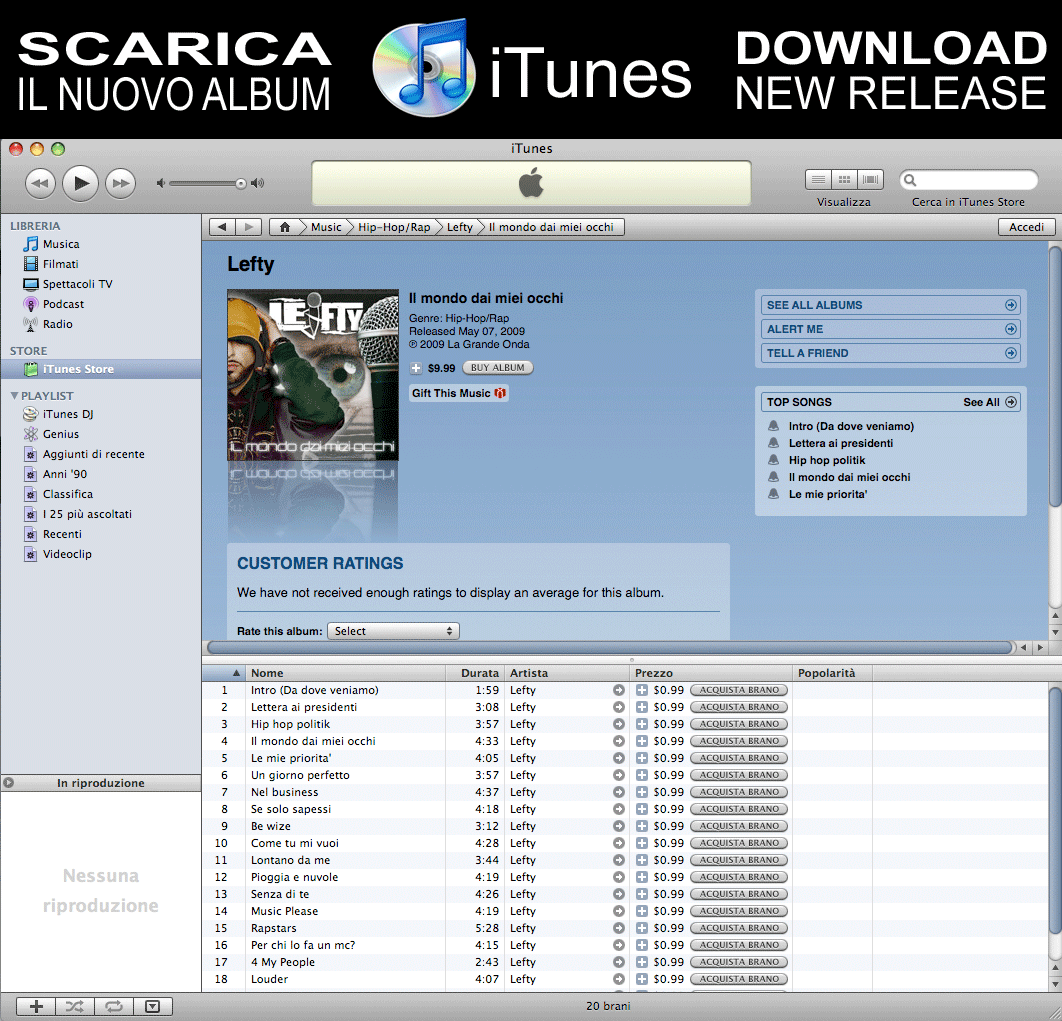Open the Lefty breadcrumb

[x=459, y=227]
